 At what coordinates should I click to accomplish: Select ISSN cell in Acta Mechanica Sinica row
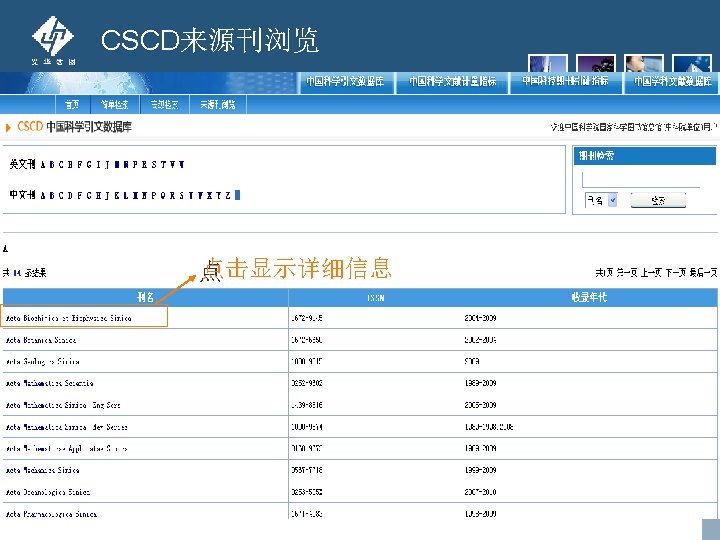pyautogui.click(x=307, y=470)
